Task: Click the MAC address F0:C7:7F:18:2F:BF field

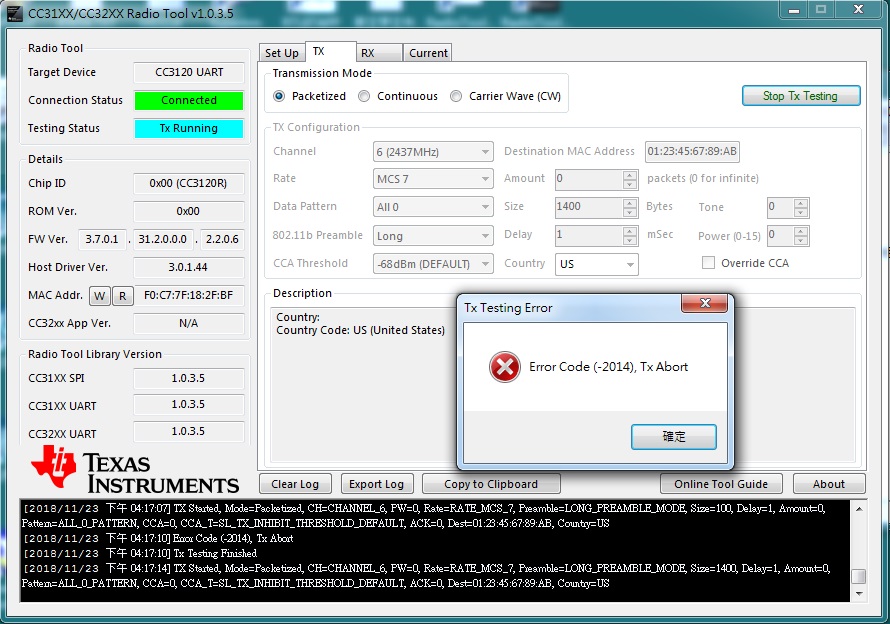Action: click(188, 295)
